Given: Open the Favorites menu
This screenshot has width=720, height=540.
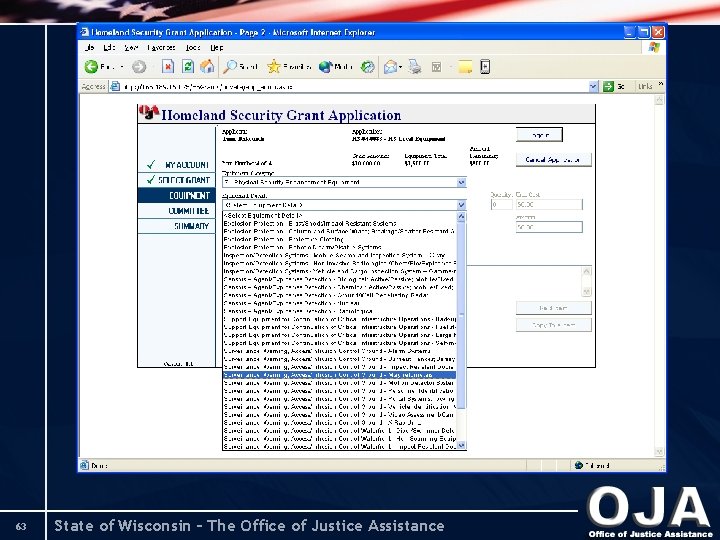Looking at the screenshot, I should (x=161, y=47).
